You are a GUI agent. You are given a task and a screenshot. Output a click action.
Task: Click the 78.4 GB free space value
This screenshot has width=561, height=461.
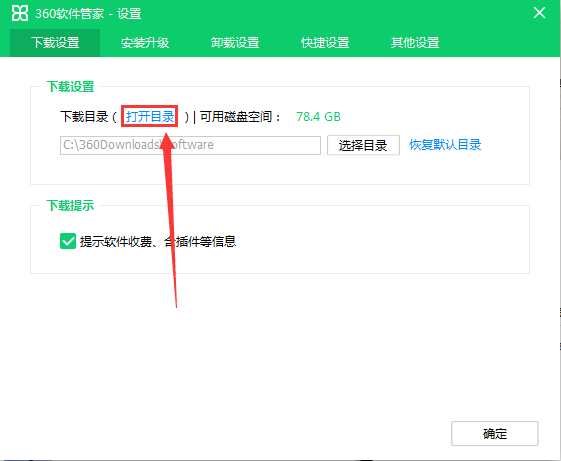tap(318, 117)
